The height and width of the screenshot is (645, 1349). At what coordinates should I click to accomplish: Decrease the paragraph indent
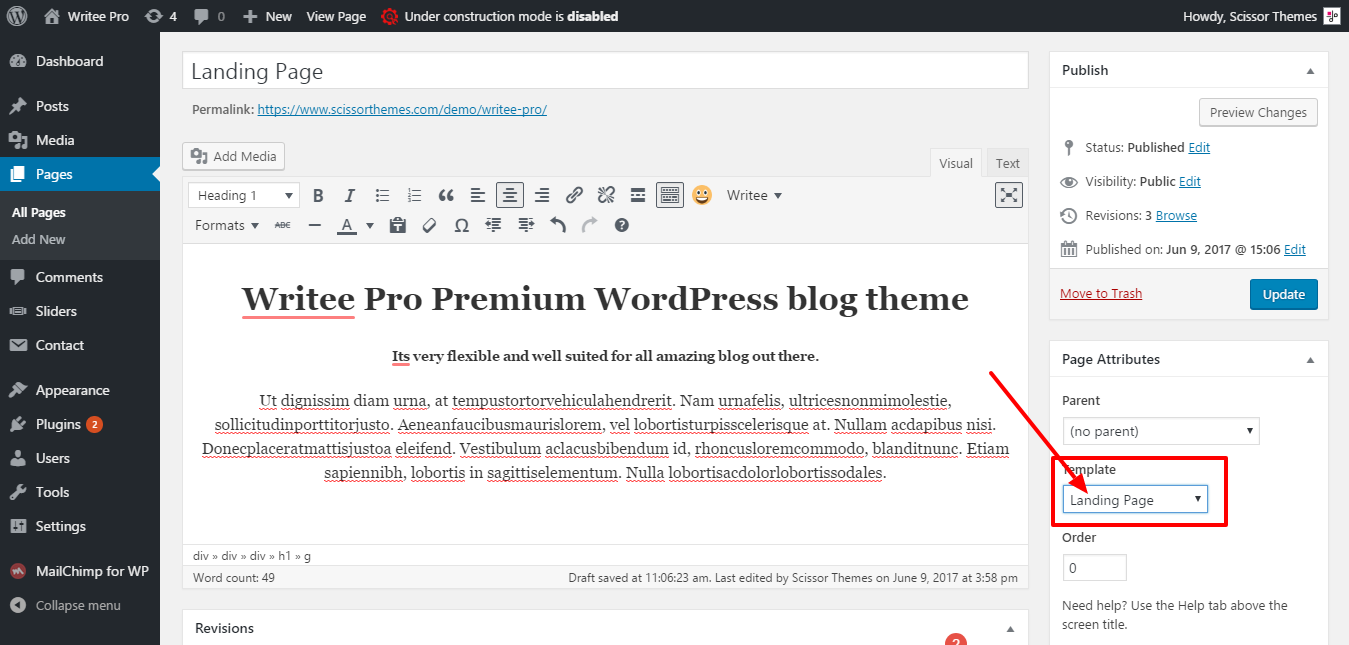pyautogui.click(x=493, y=225)
